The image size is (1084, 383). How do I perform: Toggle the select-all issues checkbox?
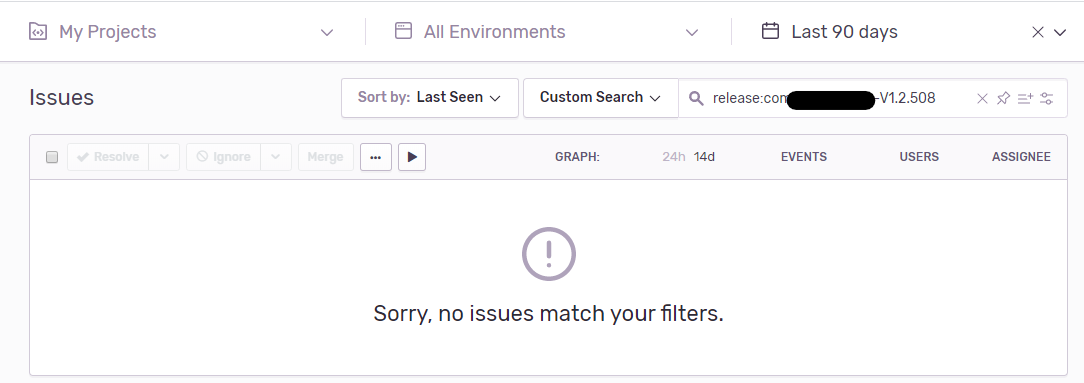(x=52, y=157)
